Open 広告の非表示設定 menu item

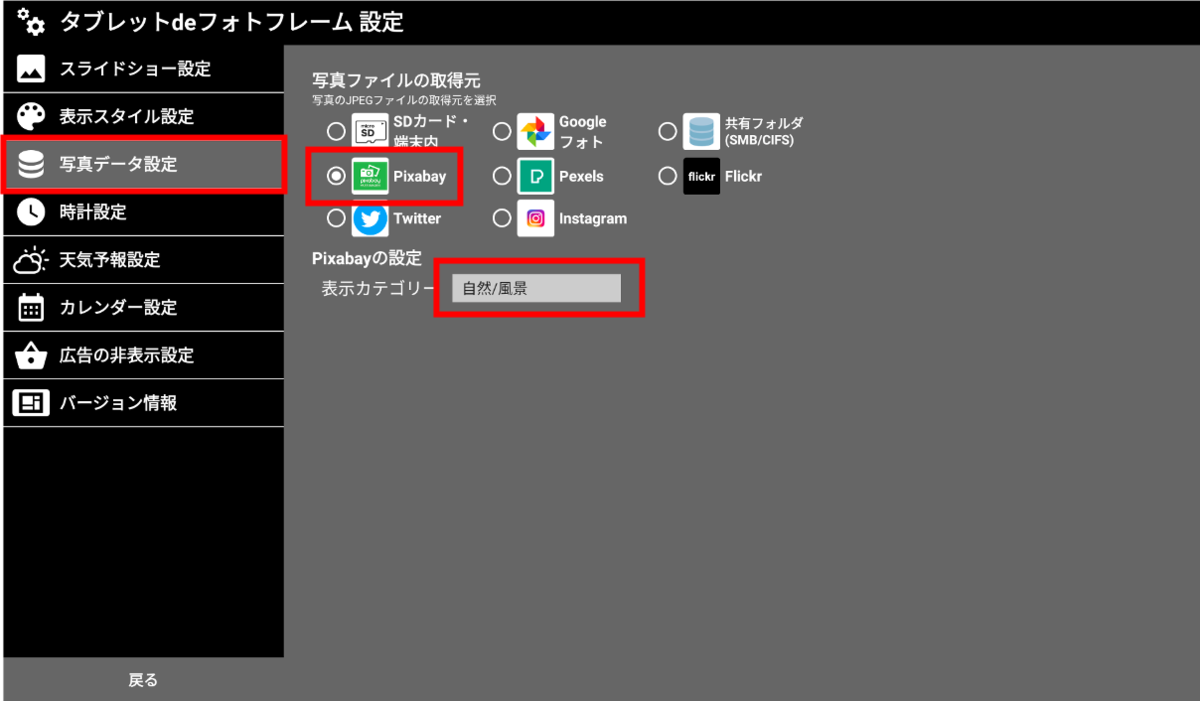pyautogui.click(x=143, y=355)
